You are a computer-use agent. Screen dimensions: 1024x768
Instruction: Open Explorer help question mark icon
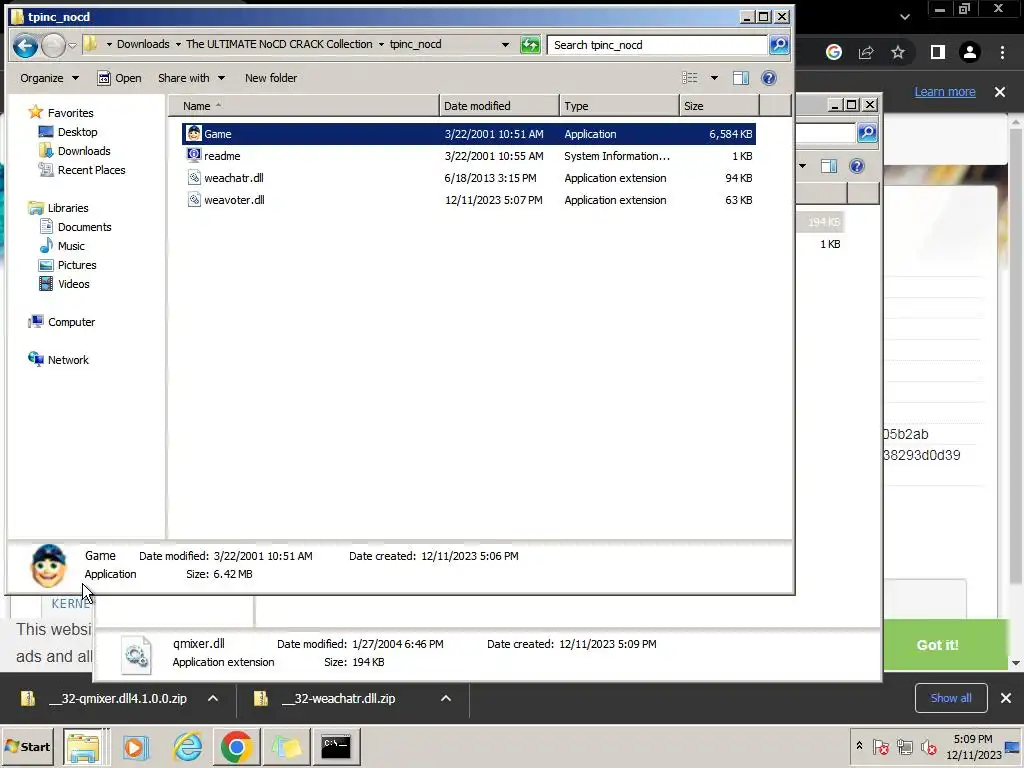[769, 78]
